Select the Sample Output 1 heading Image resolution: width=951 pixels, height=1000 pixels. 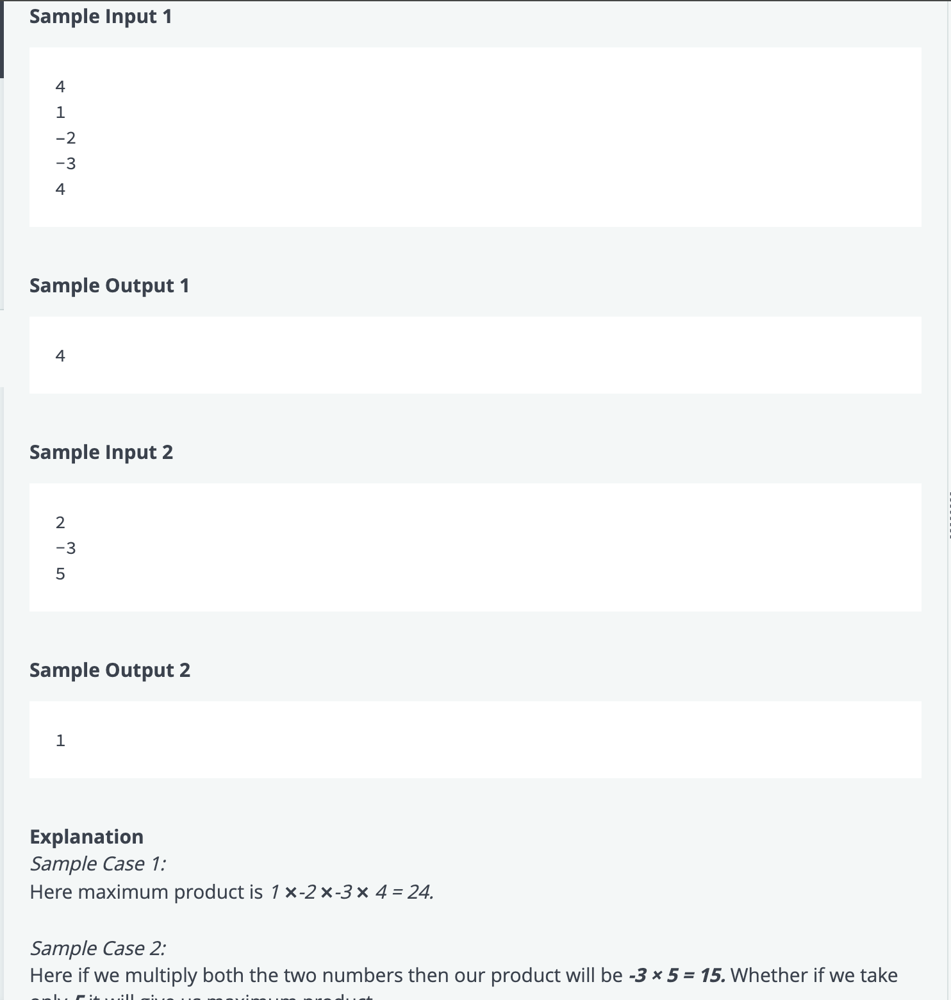tap(109, 286)
